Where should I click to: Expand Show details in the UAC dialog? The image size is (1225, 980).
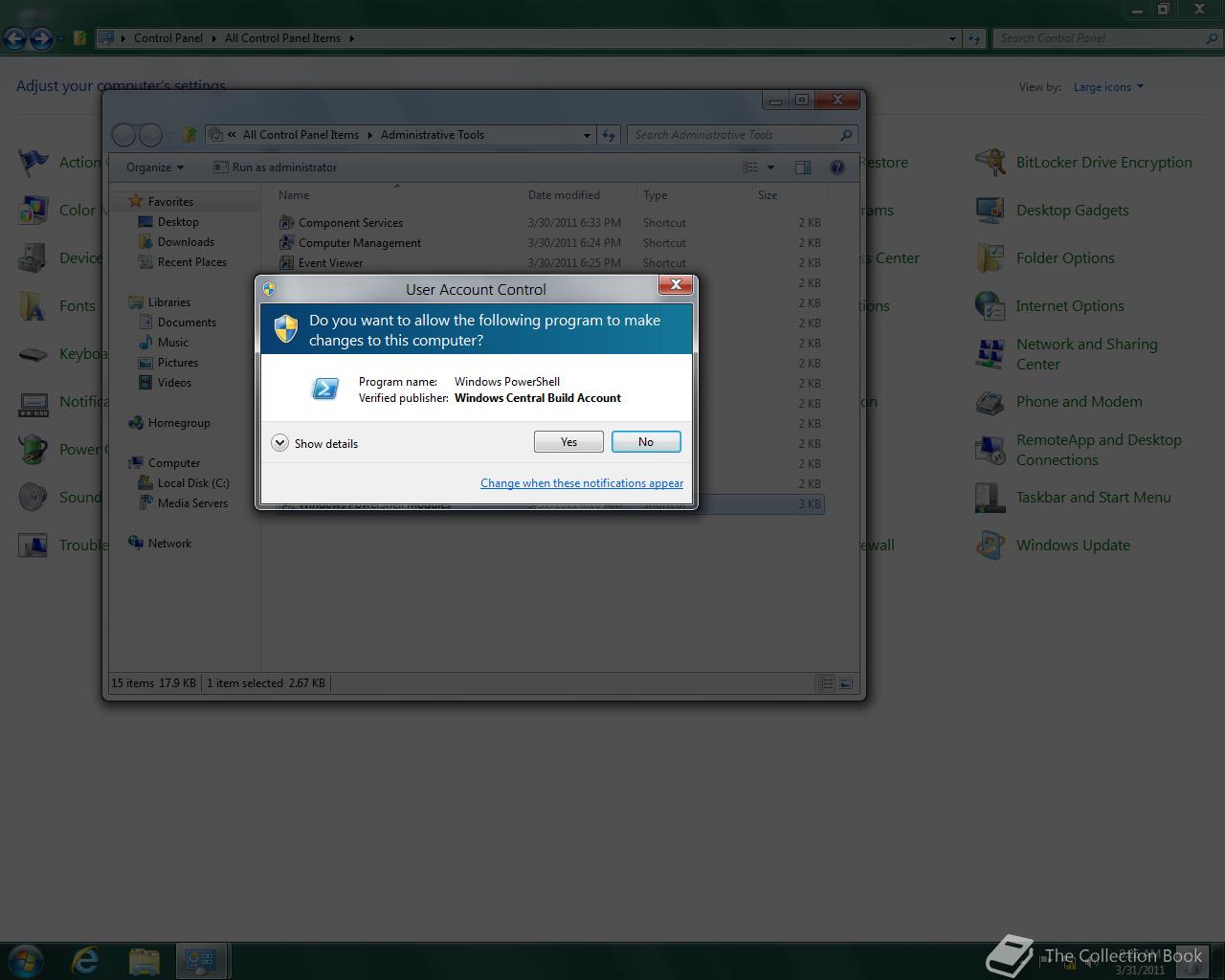coord(315,443)
